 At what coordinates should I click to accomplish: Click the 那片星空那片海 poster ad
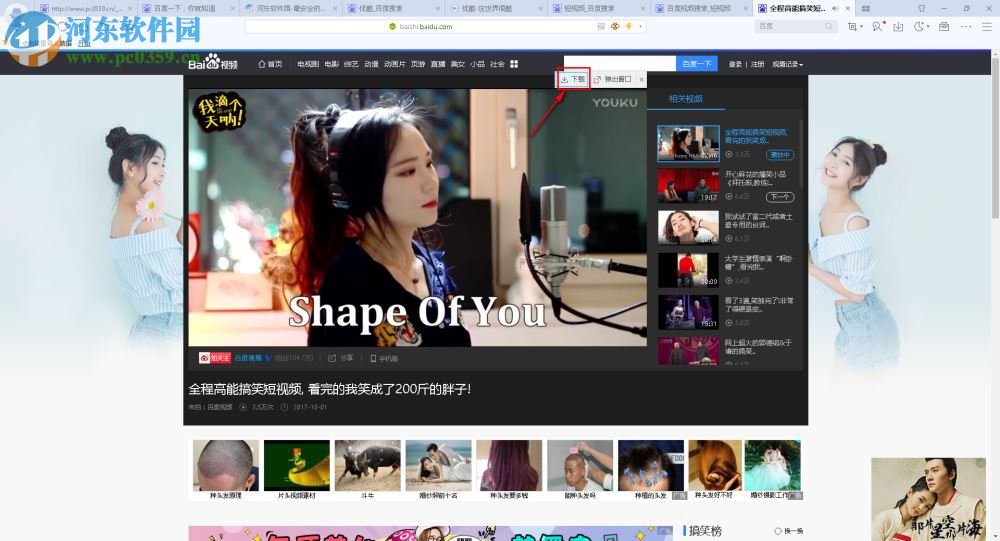pos(929,499)
